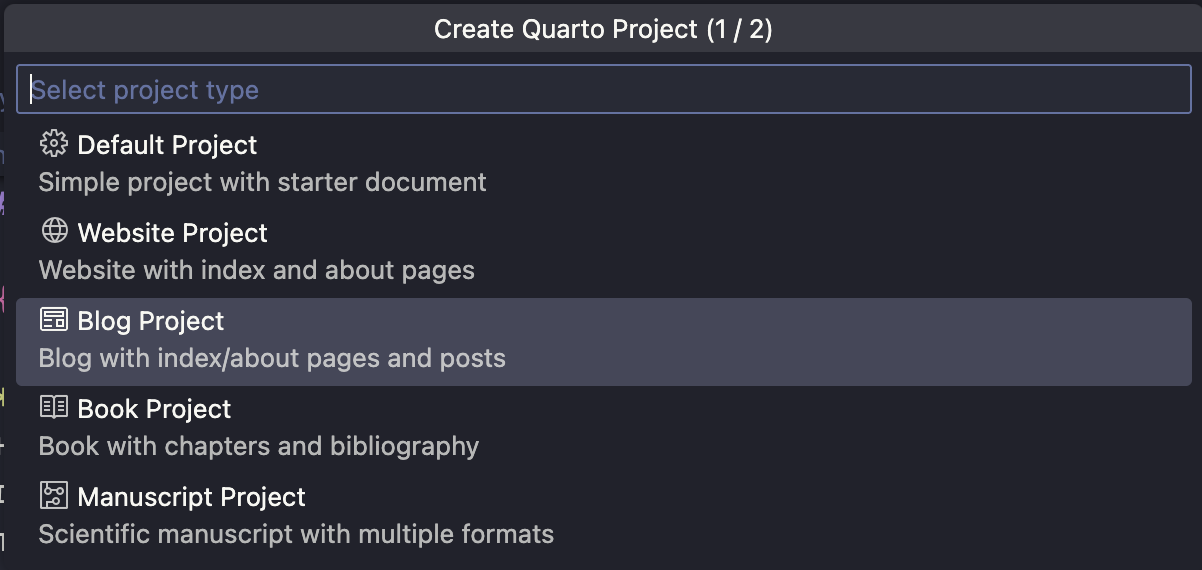The width and height of the screenshot is (1202, 570).
Task: Click 'Book with chapters and bibliography' description
Action: [258, 446]
